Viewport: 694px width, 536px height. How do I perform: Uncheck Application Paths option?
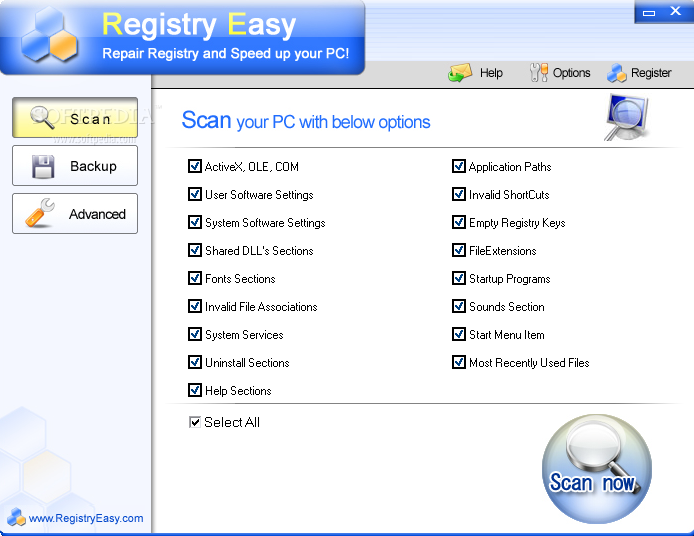tap(459, 166)
